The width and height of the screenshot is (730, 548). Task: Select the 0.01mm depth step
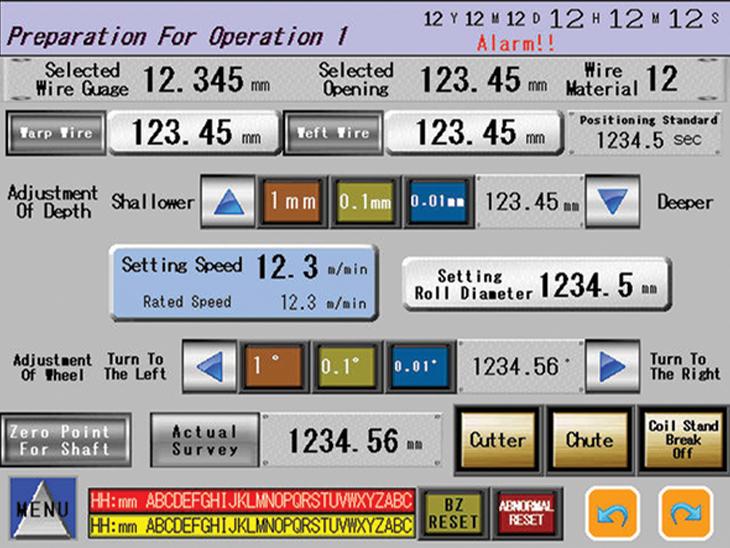pyautogui.click(x=435, y=202)
